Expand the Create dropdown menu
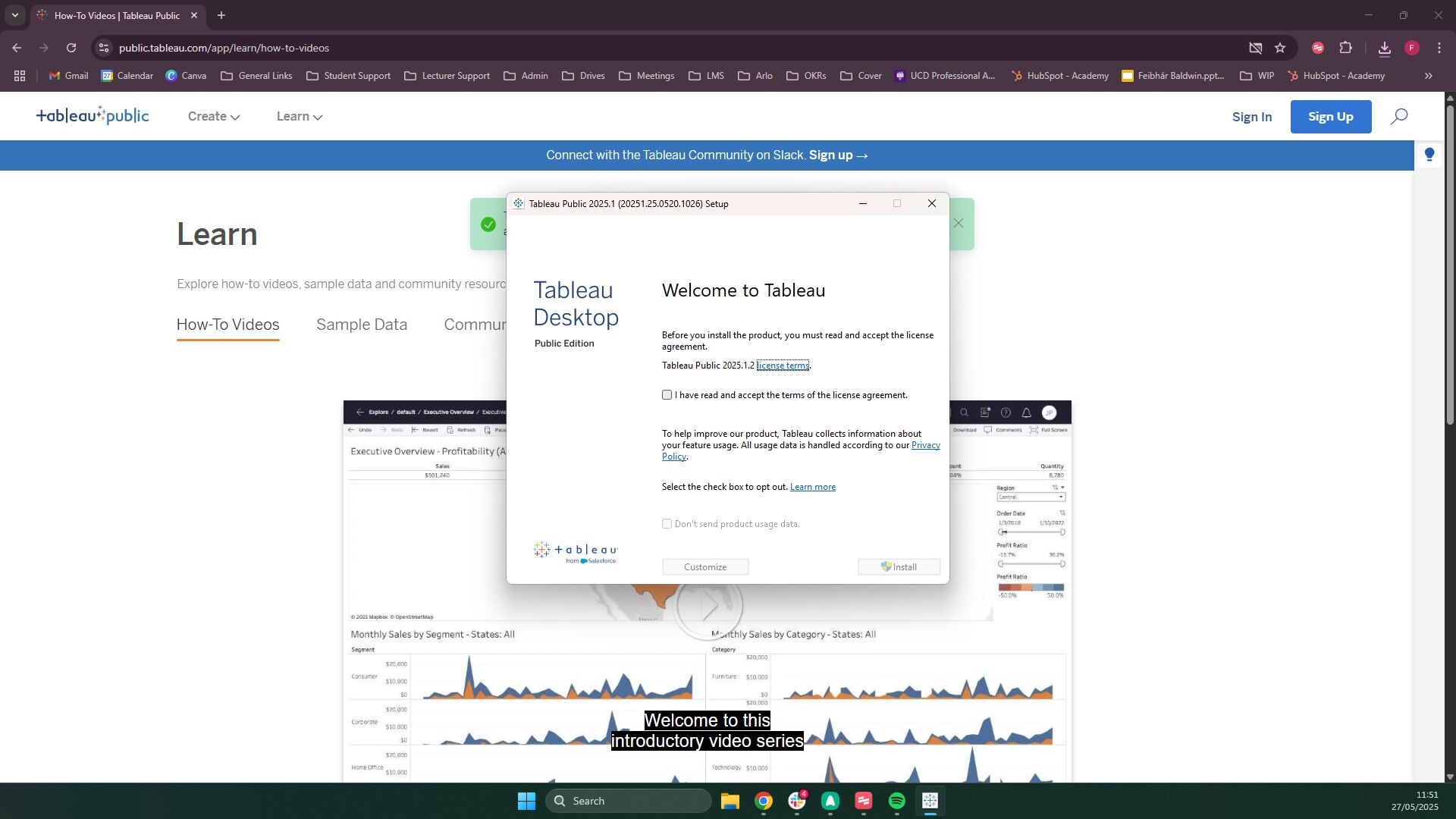This screenshot has width=1456, height=819. [x=213, y=117]
